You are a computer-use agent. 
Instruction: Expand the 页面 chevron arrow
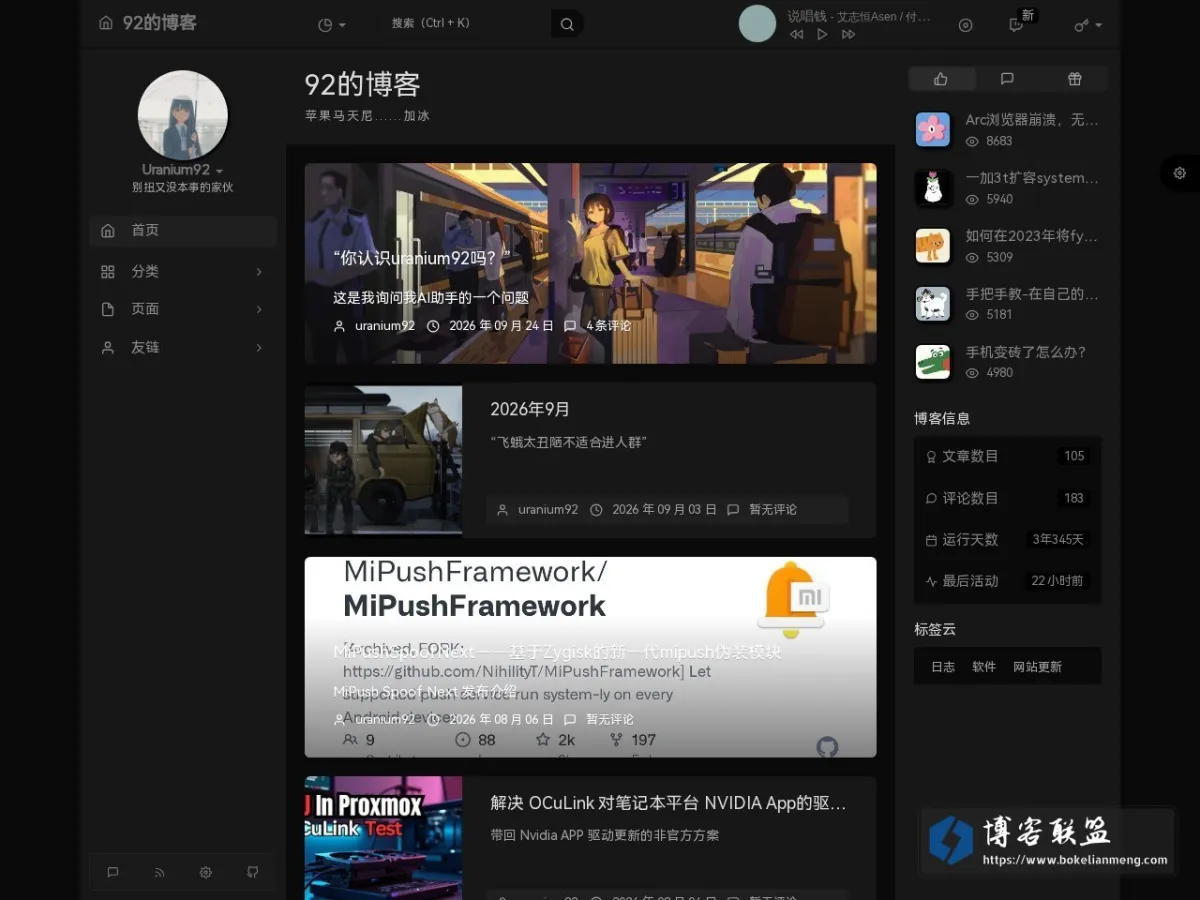click(x=259, y=310)
